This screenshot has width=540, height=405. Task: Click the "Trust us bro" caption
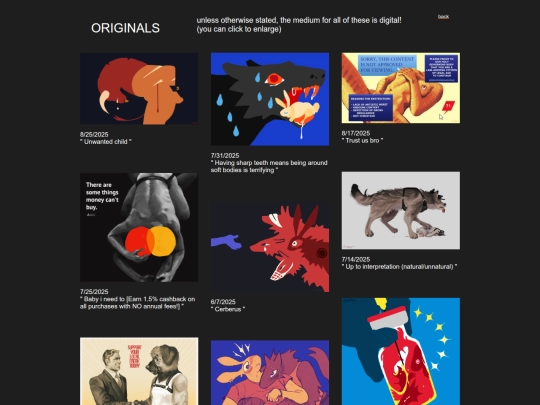point(362,141)
